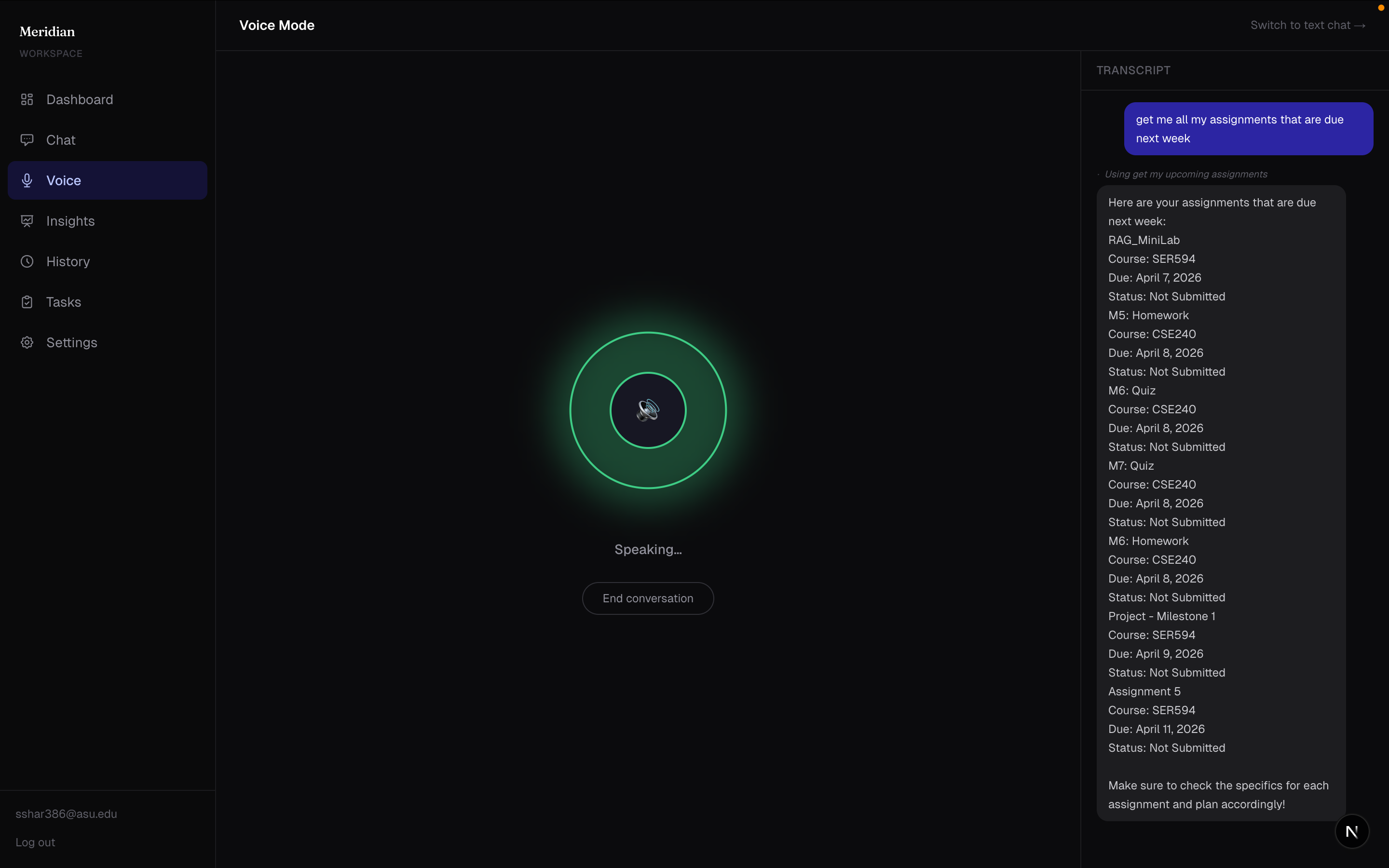
Task: Go to the Chat section
Action: [x=61, y=140]
